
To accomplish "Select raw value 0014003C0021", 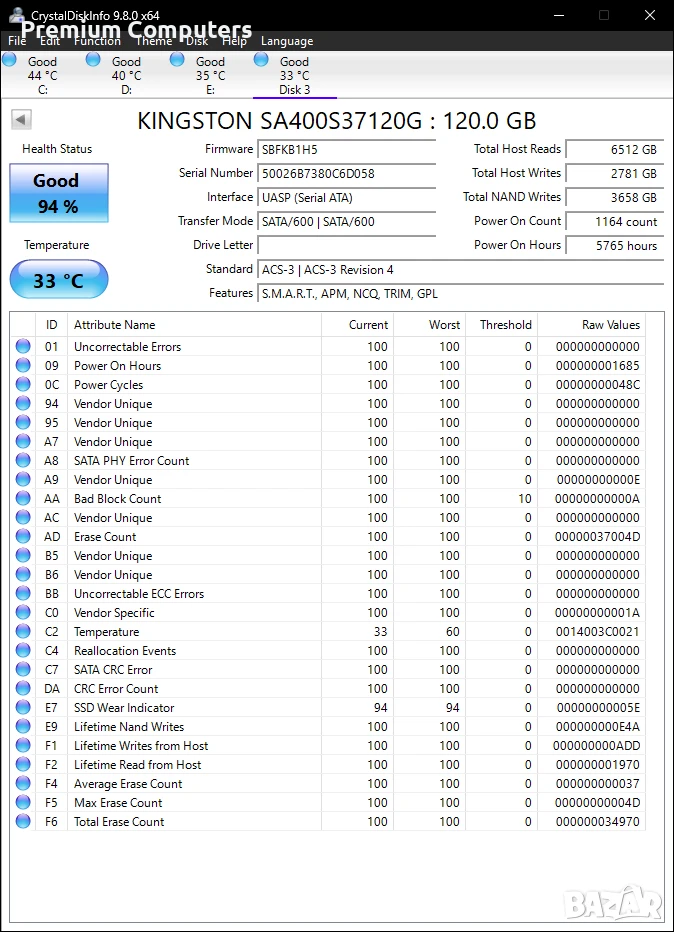I will 597,632.
